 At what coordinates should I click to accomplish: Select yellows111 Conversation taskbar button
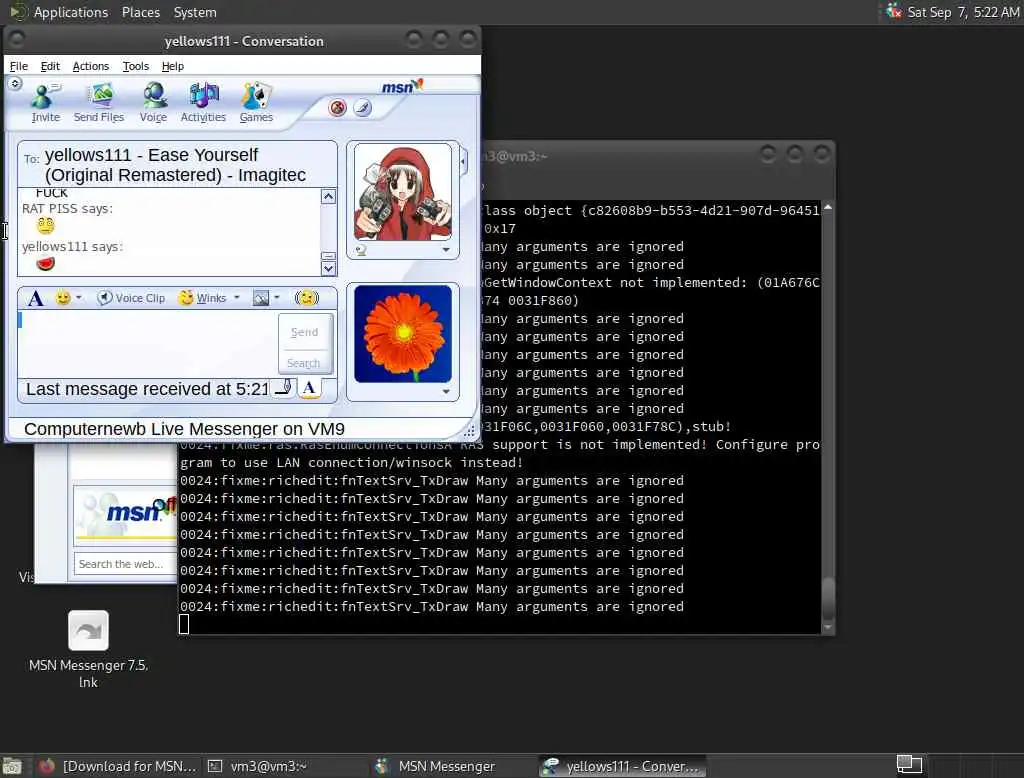click(622, 766)
